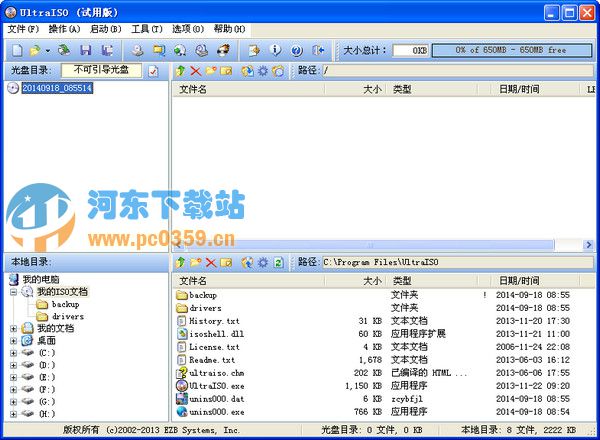
Task: Click the checkmark page icon beside 不可引导光盘
Action: pos(153,71)
